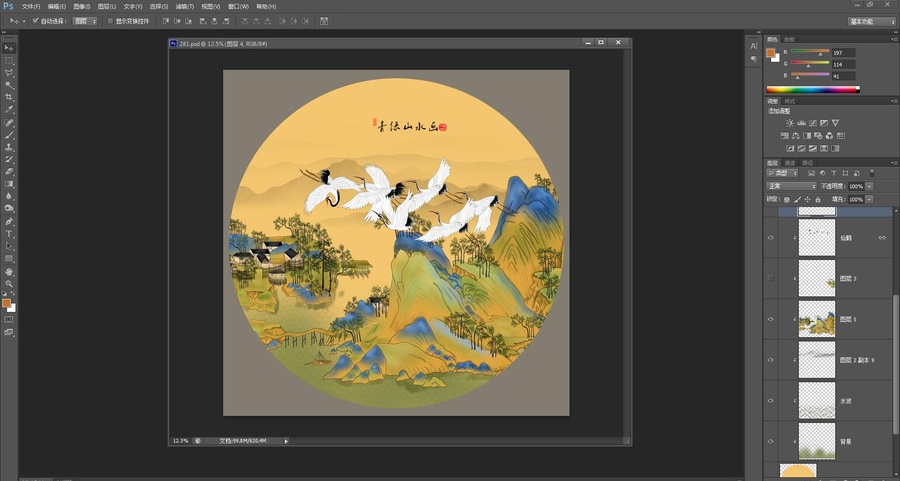900x481 pixels.
Task: Select the Brush tool
Action: tap(9, 135)
